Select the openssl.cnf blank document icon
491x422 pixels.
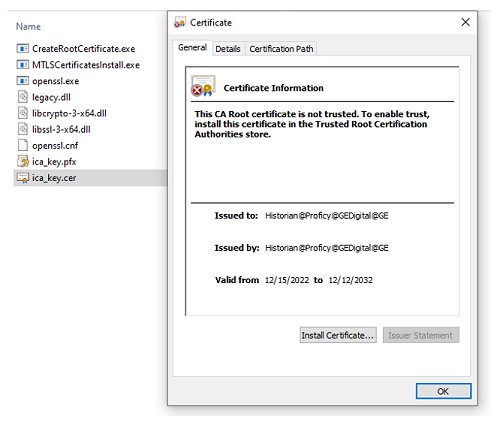click(23, 145)
